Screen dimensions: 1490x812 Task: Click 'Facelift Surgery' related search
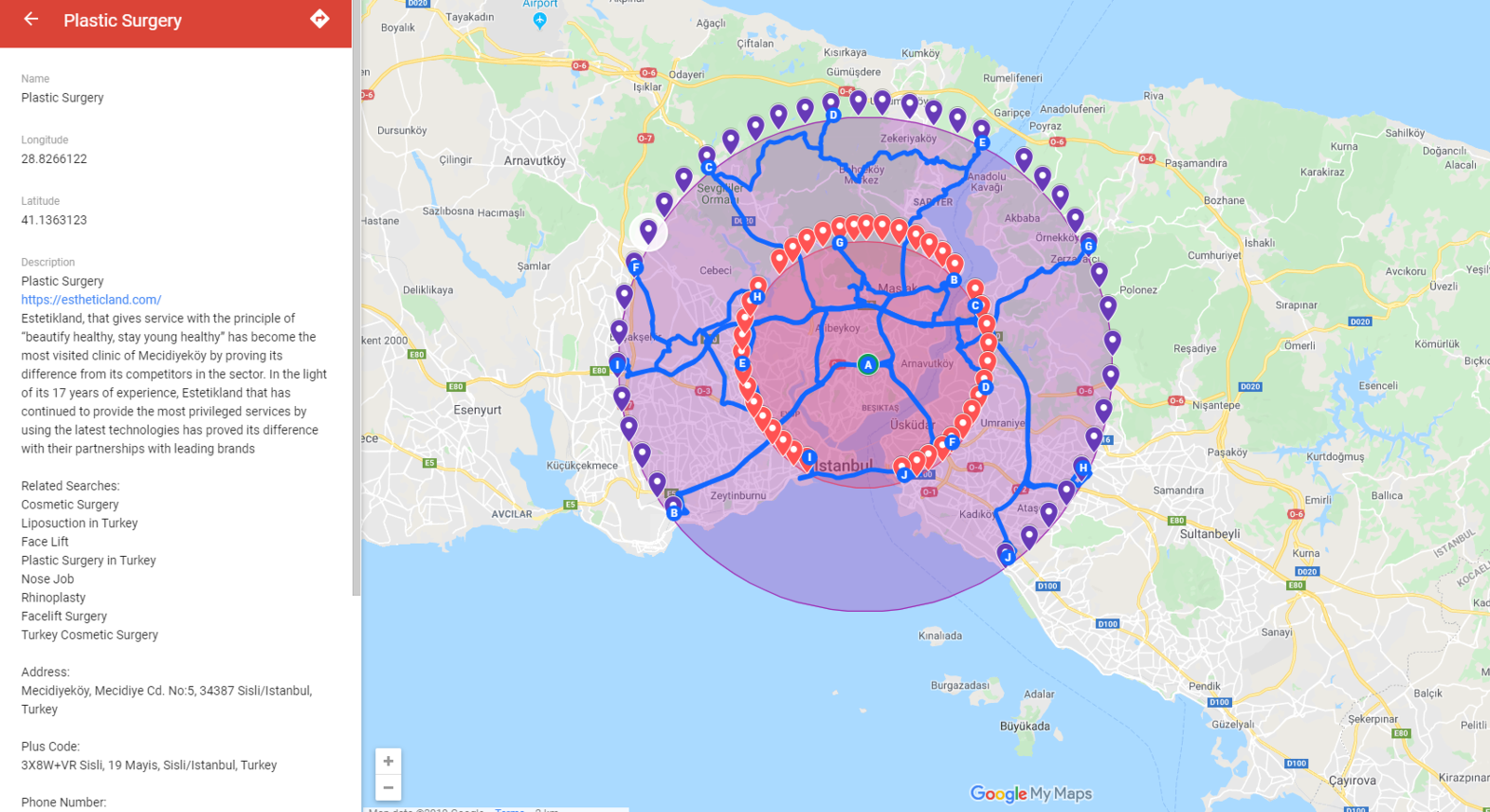coord(64,616)
